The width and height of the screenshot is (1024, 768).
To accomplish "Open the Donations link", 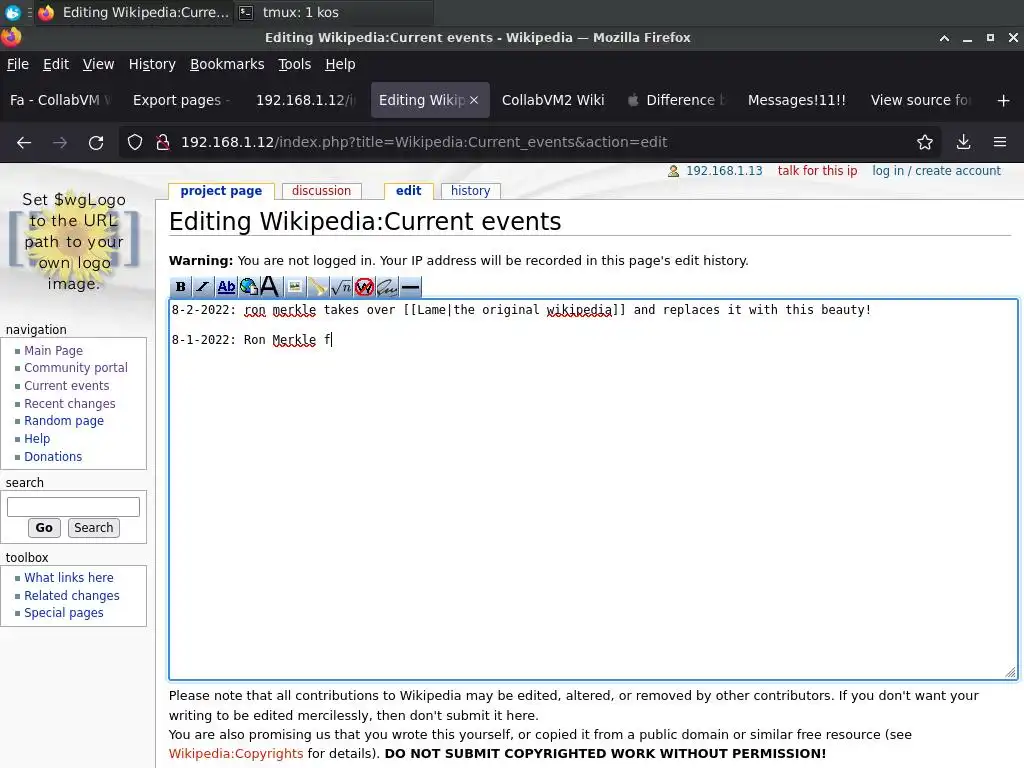I will tap(53, 456).
